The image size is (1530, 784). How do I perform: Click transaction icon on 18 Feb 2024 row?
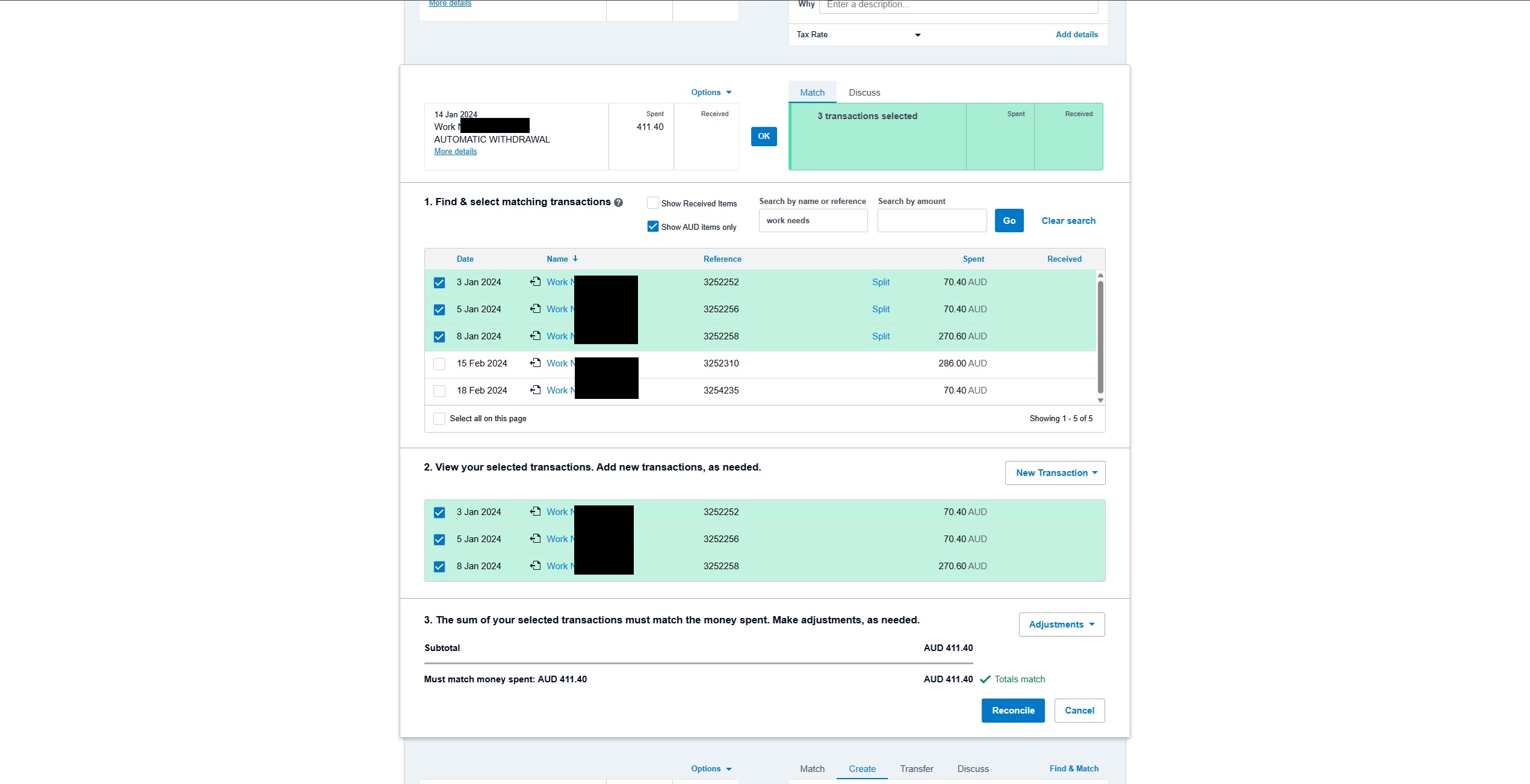535,390
